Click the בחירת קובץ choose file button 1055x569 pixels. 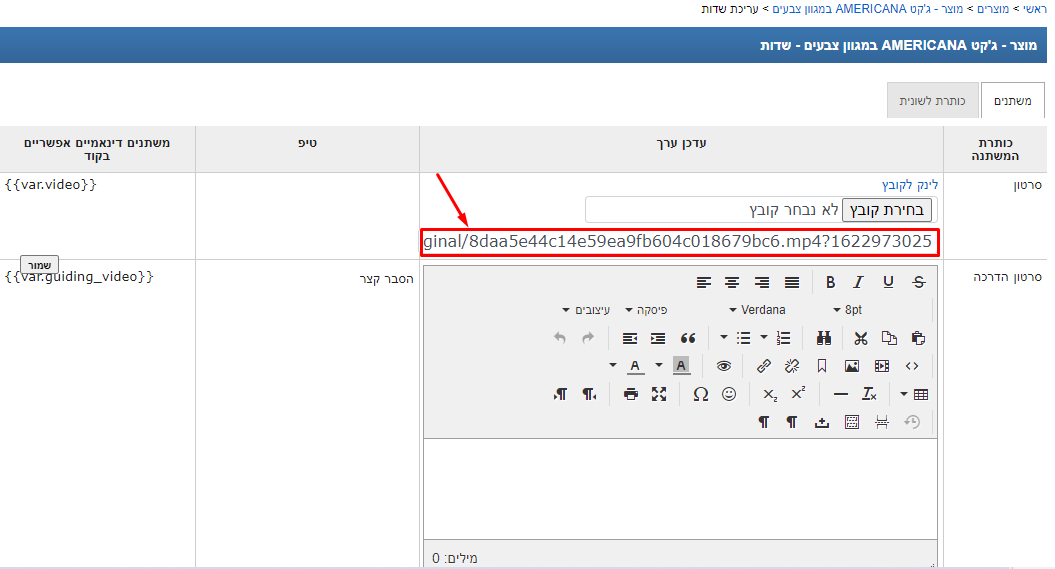tap(887, 210)
